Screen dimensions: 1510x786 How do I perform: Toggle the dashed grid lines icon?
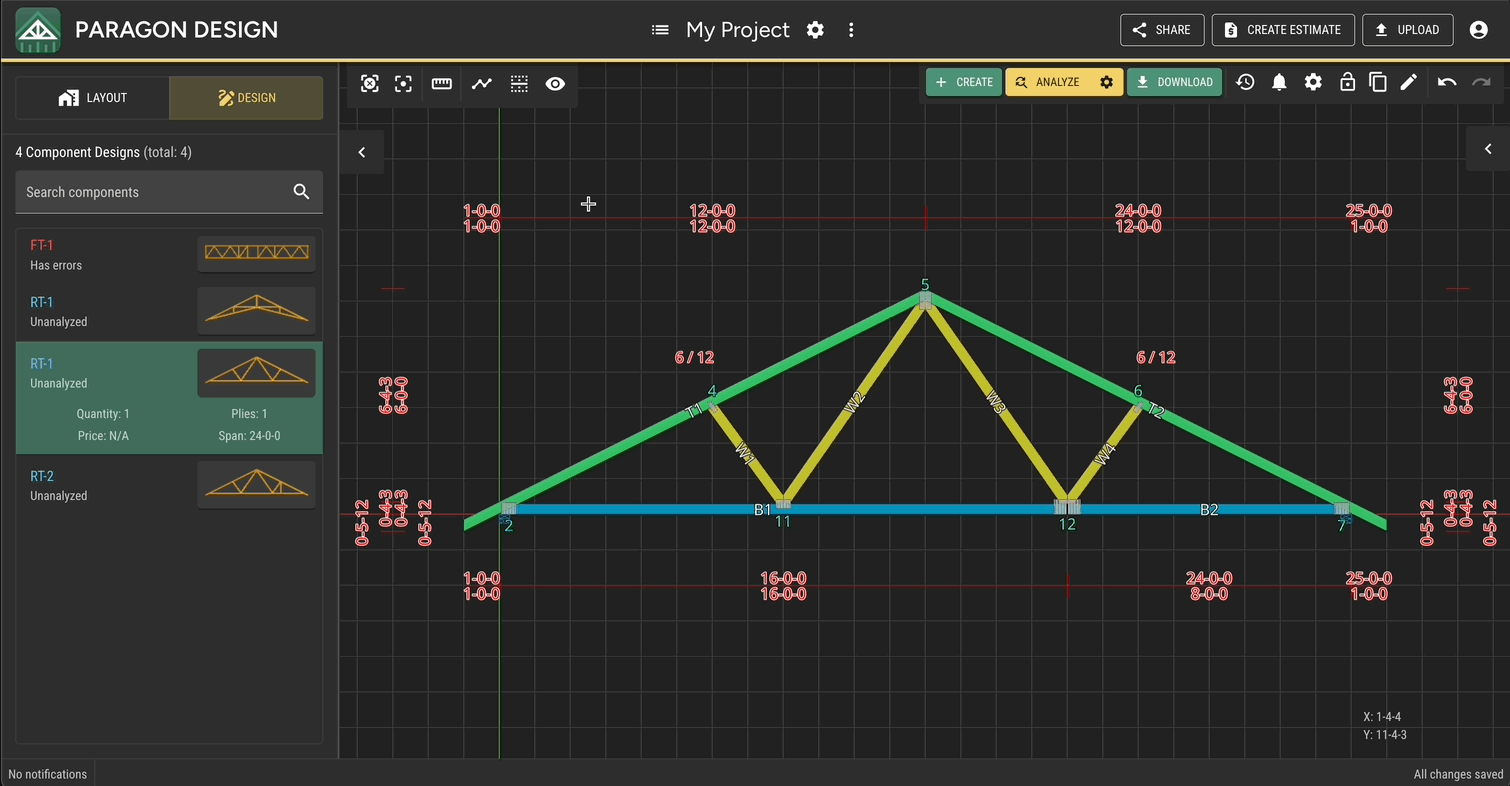coord(519,84)
